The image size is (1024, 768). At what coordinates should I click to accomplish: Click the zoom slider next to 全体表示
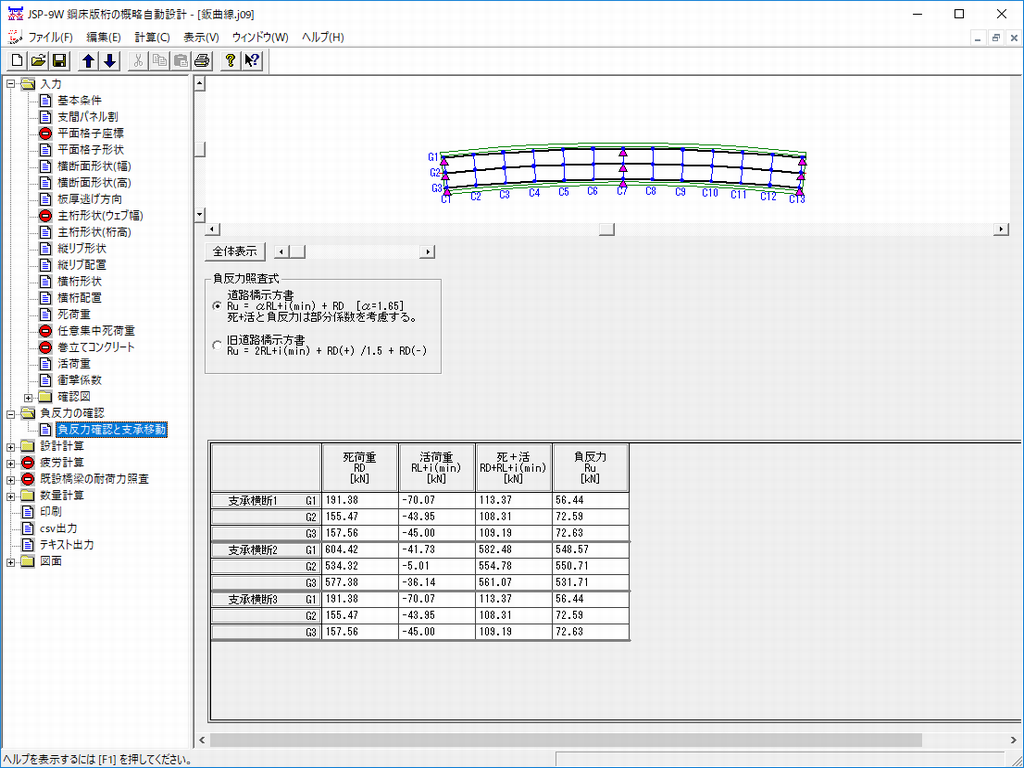(297, 253)
